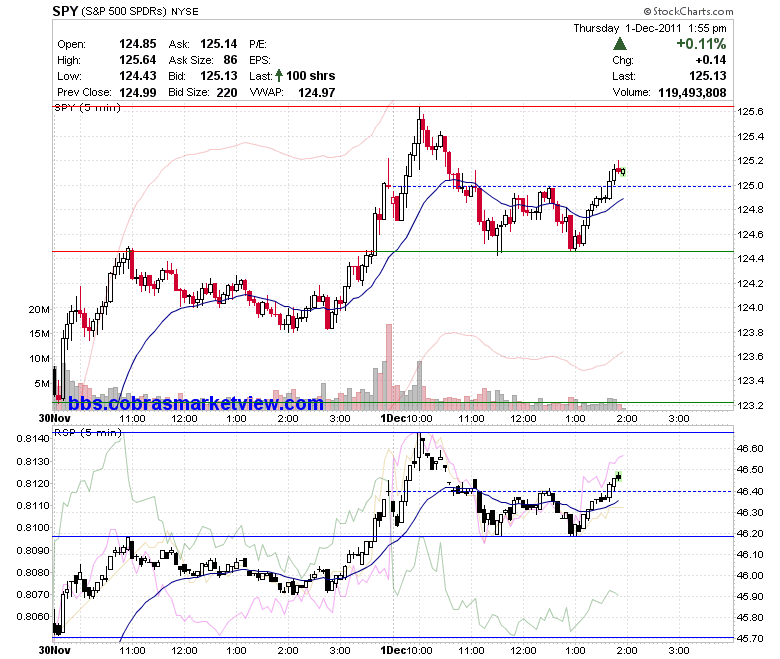Click the 1Dec date marker on SPY chart
This screenshot has height=659, width=780.
[393, 418]
